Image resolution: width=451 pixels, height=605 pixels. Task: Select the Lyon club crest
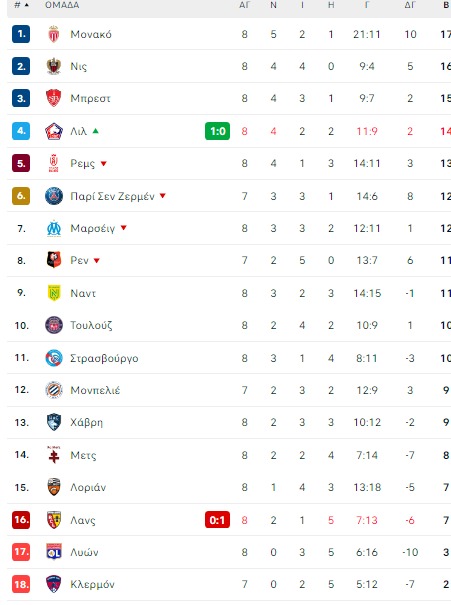54,552
